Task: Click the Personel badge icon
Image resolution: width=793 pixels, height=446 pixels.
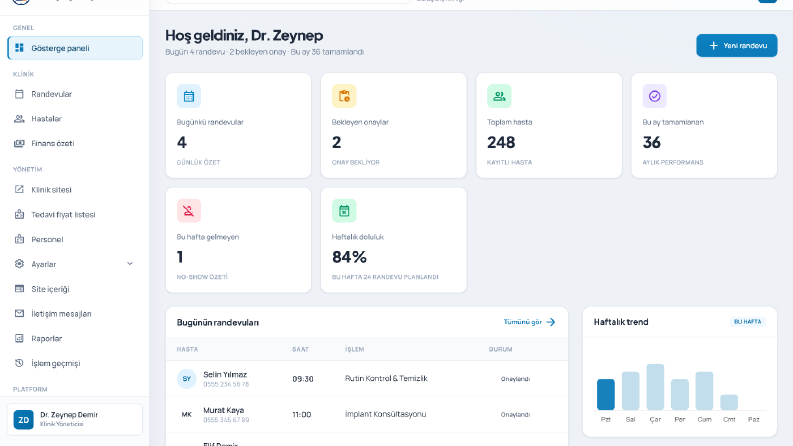Action: pyautogui.click(x=19, y=239)
